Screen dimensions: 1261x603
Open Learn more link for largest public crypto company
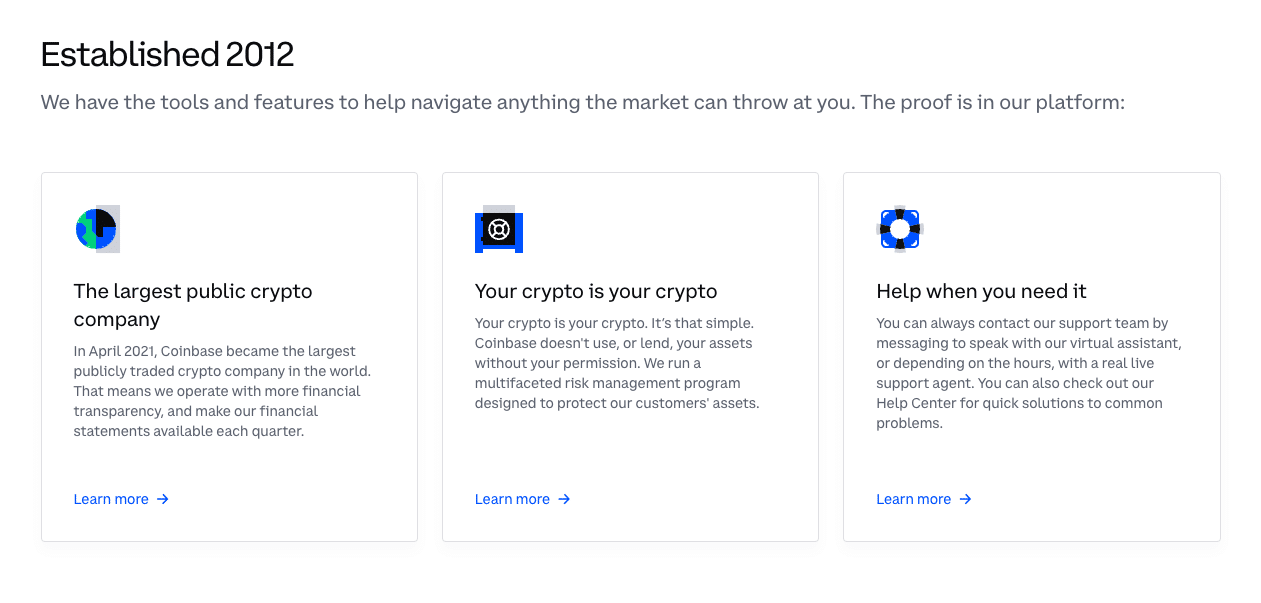pos(111,499)
